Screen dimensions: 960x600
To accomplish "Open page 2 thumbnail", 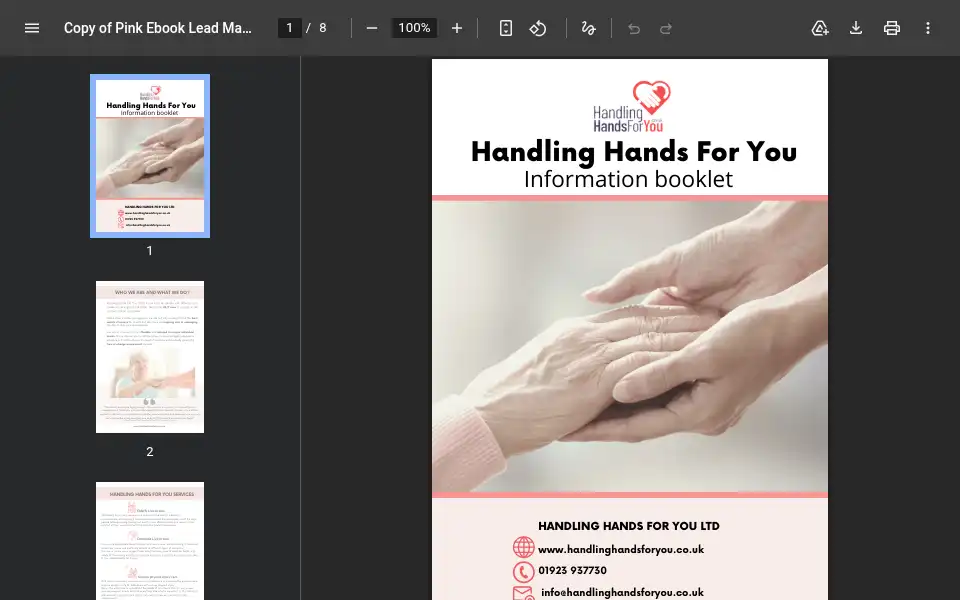I will pyautogui.click(x=150, y=357).
